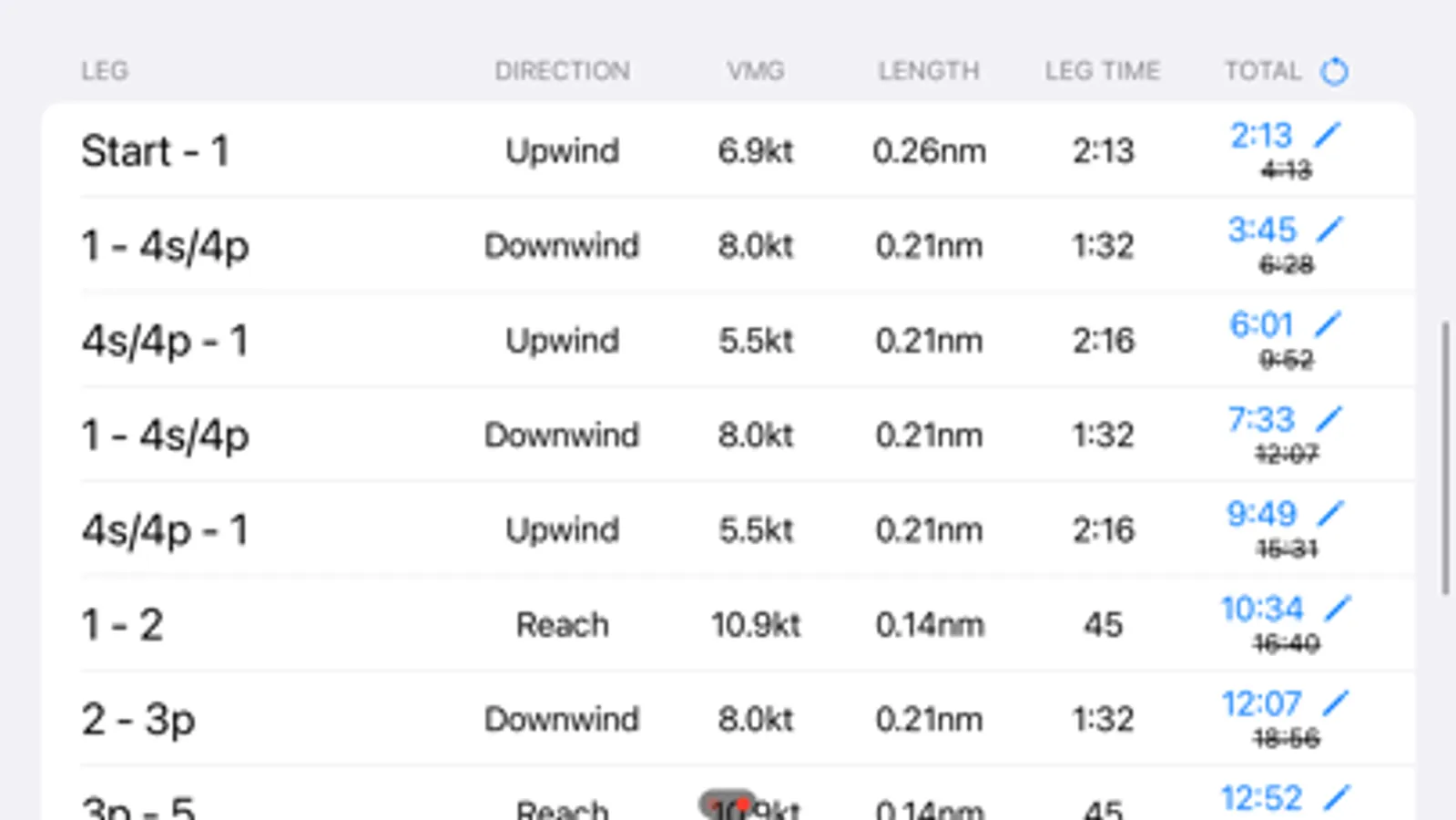
Task: Click the LEG column header
Action: click(x=105, y=71)
